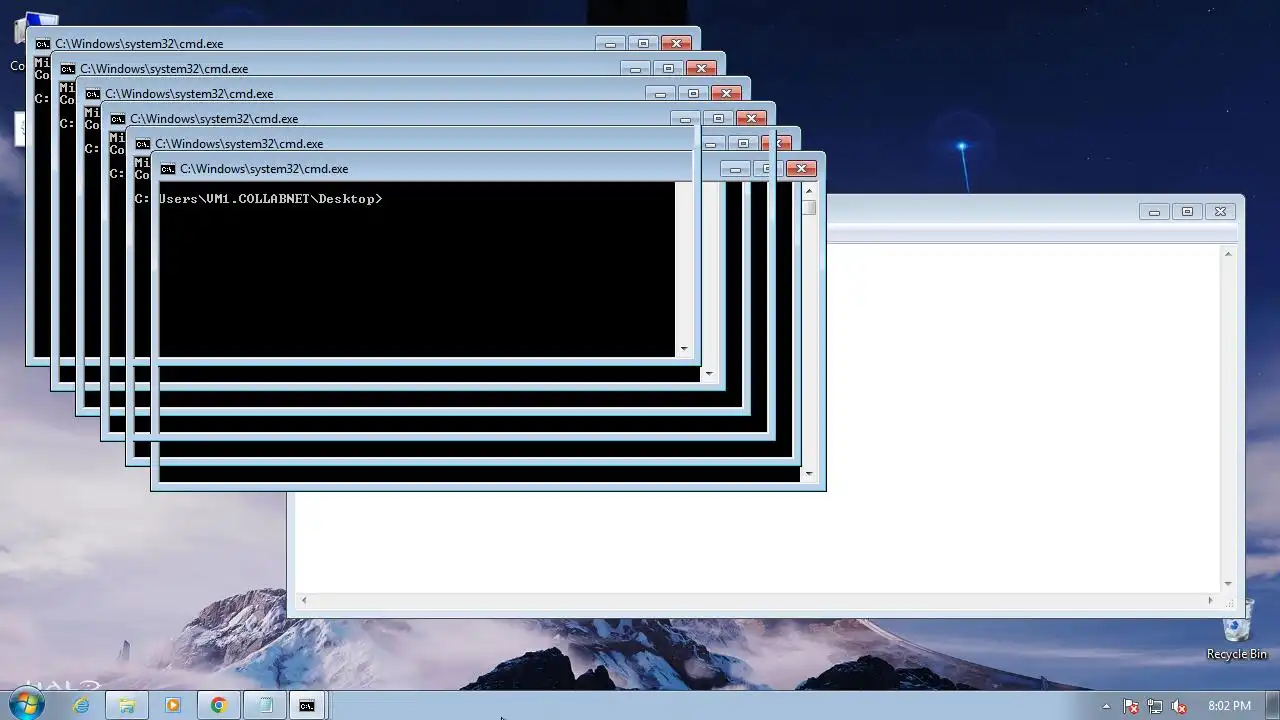This screenshot has width=1280, height=720.
Task: Show hidden system tray icons arrow
Action: 1106,706
